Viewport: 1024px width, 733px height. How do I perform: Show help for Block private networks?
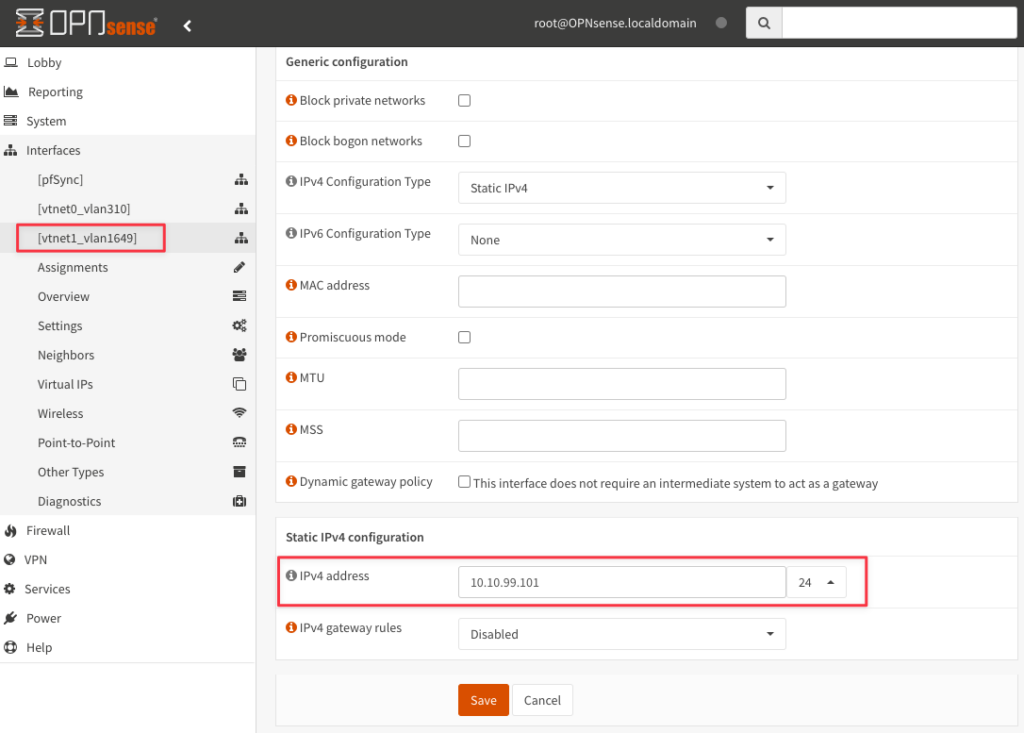pyautogui.click(x=291, y=100)
